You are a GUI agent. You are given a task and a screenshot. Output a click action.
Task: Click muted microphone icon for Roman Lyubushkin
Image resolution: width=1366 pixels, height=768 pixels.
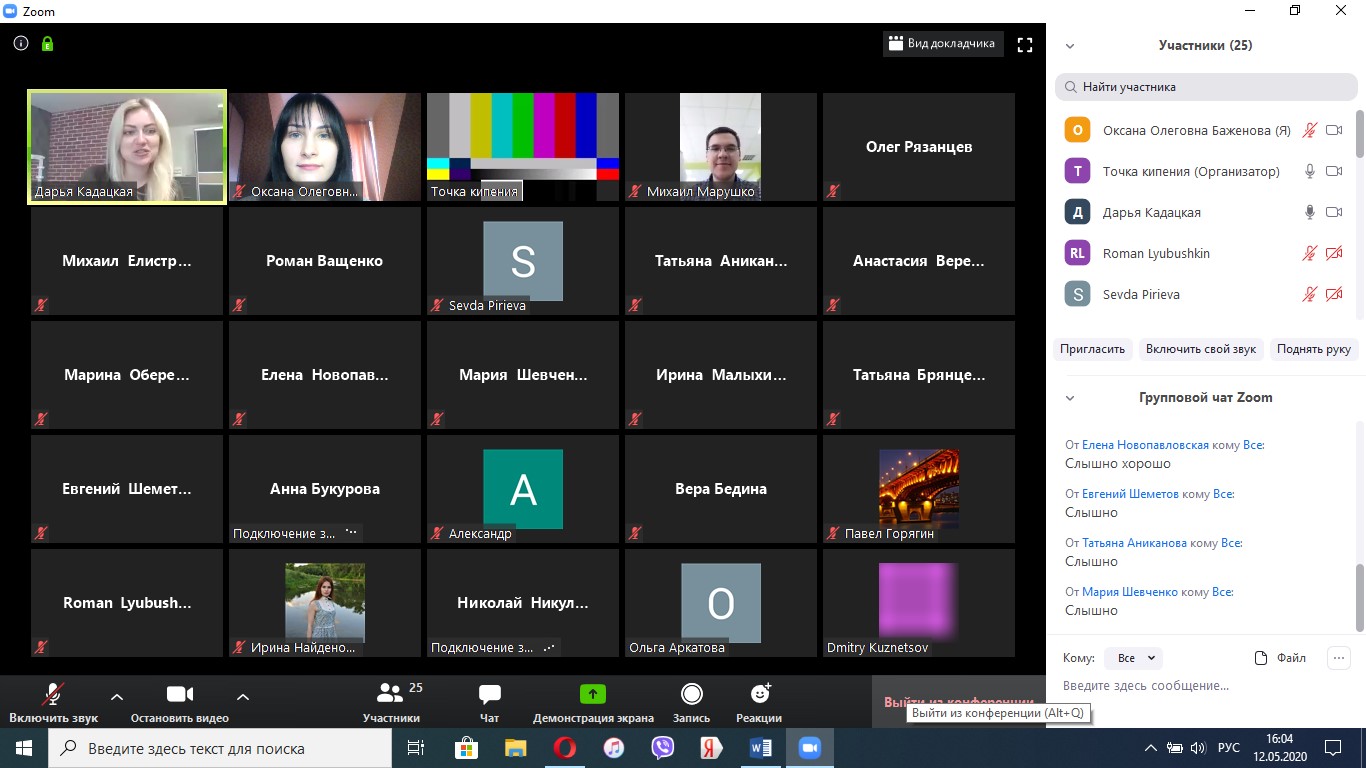(x=1309, y=254)
